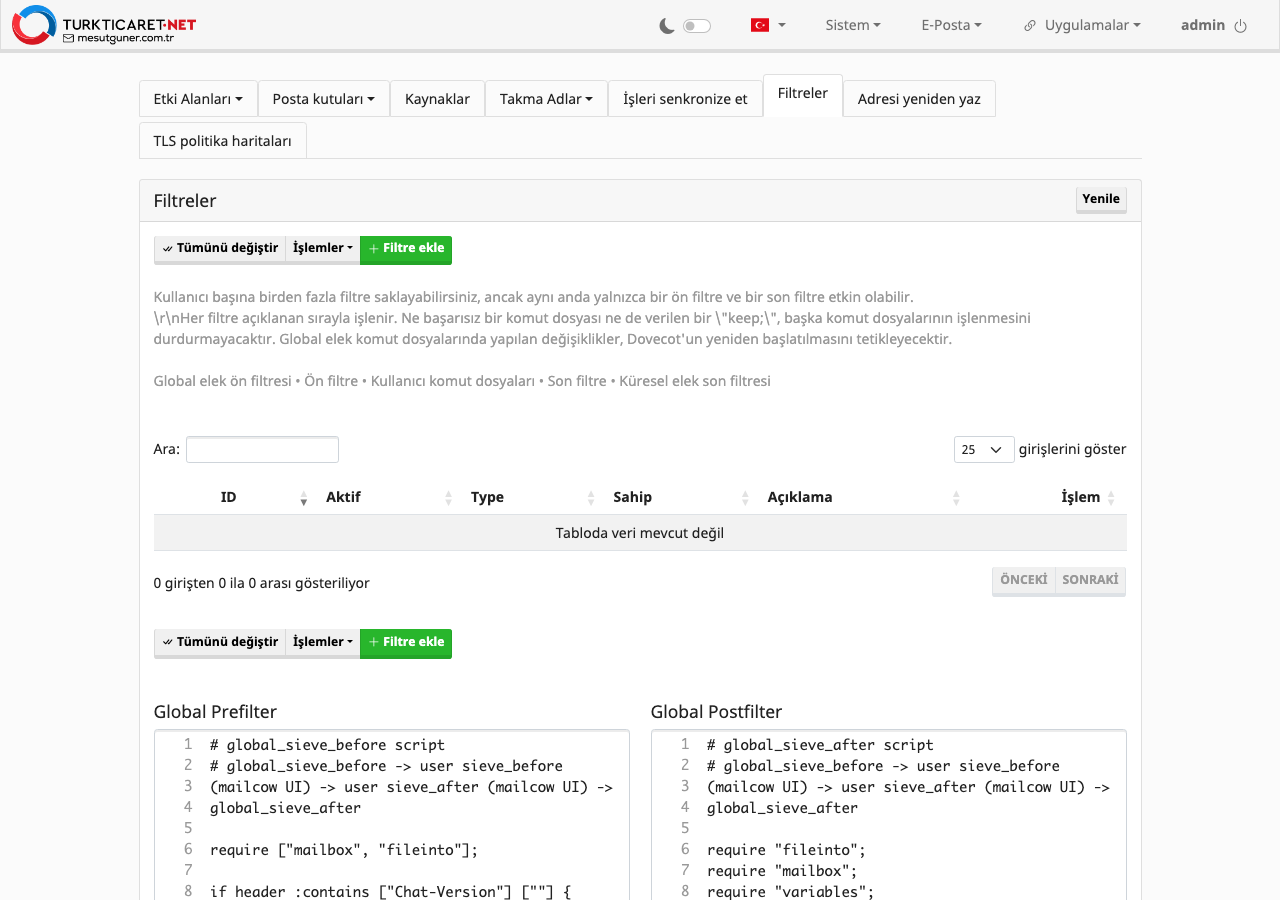
Task: Open the Etki Alanları tab dropdown
Action: [x=198, y=99]
